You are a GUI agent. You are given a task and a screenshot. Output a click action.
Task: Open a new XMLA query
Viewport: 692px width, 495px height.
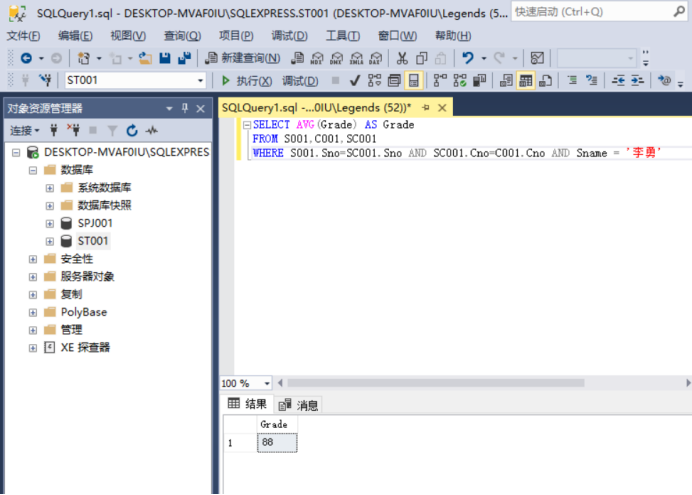[356, 58]
